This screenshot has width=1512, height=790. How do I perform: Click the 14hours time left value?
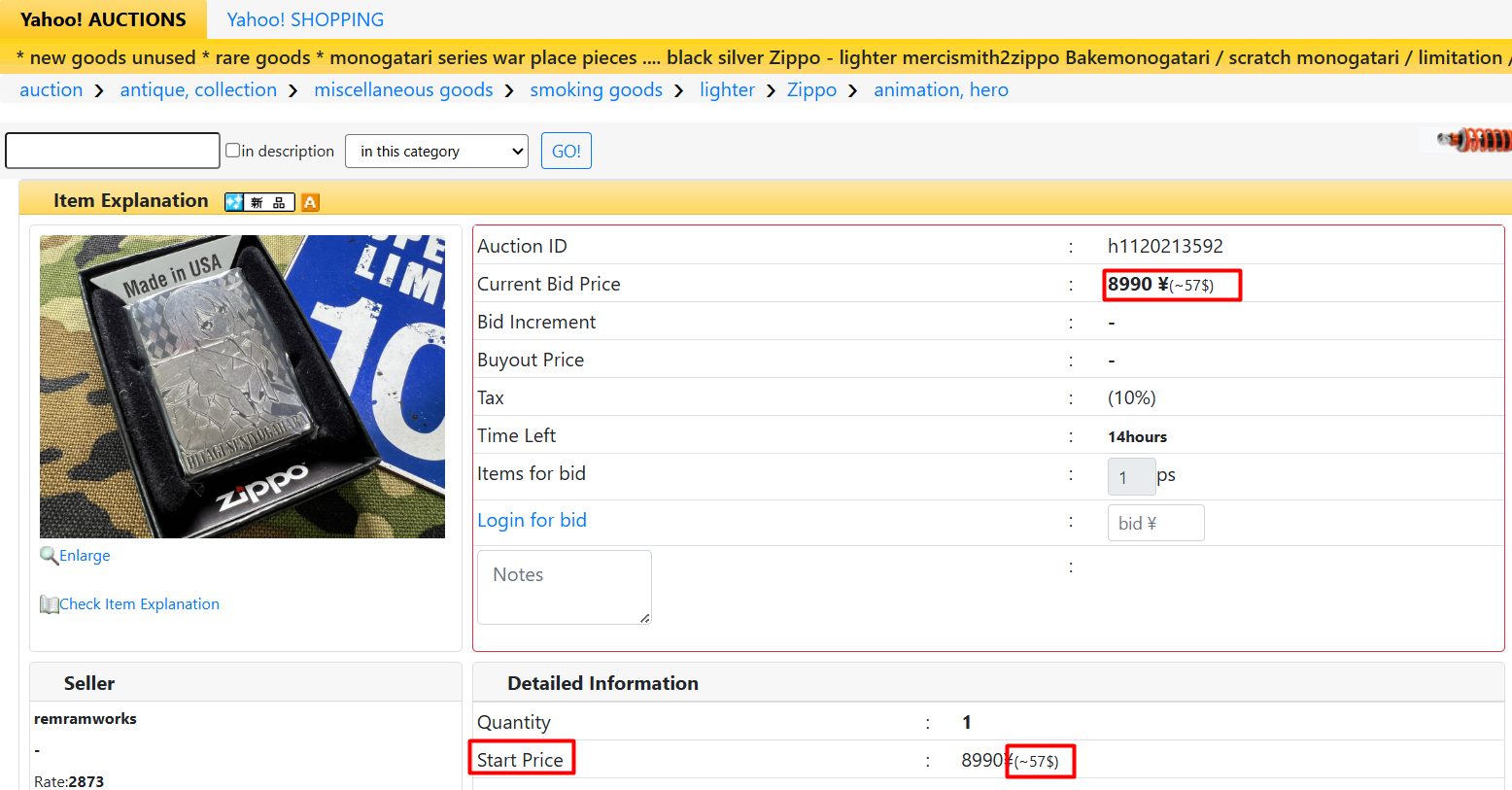point(1137,437)
